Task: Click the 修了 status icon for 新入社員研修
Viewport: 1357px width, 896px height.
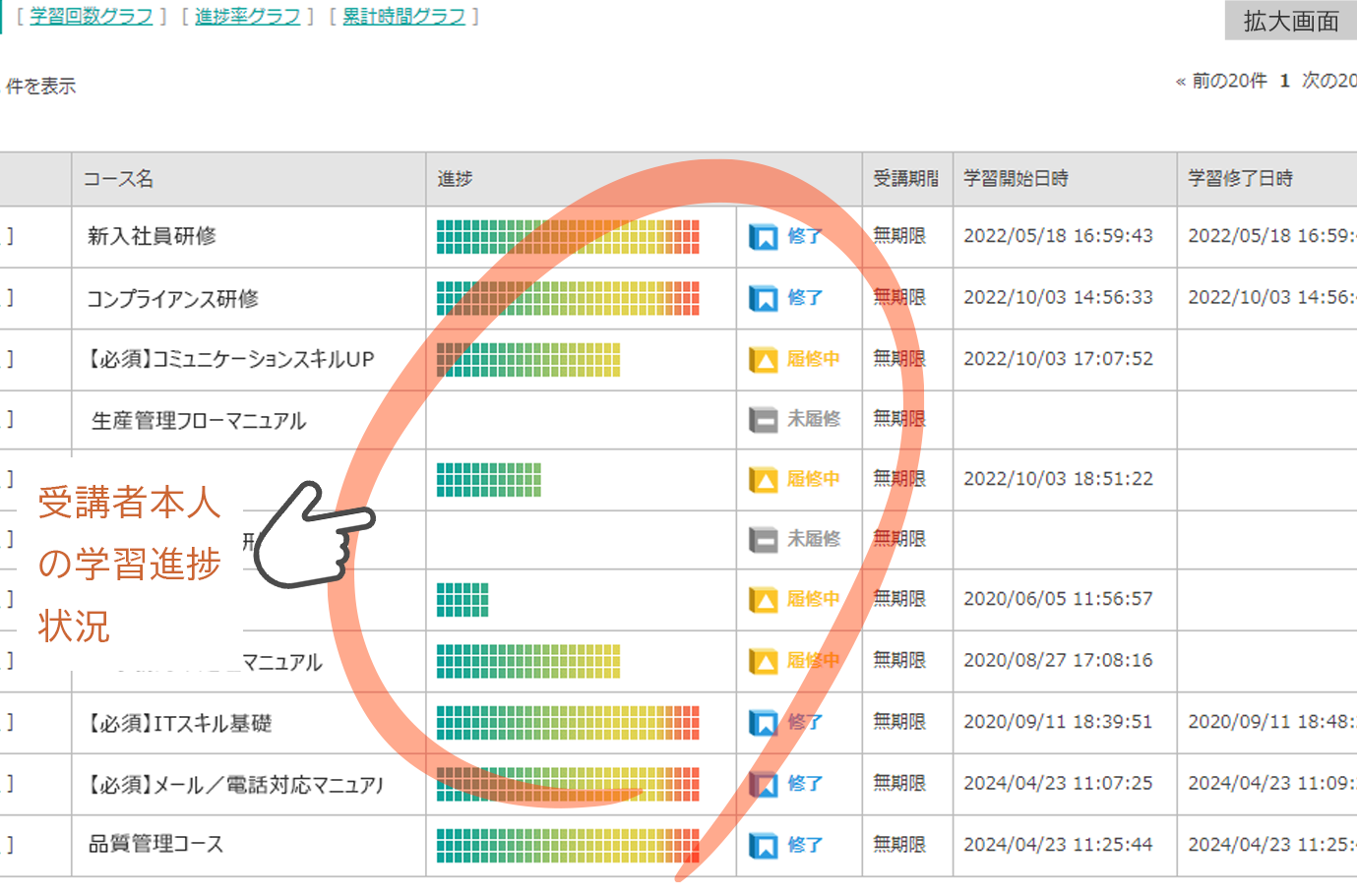Action: [763, 237]
